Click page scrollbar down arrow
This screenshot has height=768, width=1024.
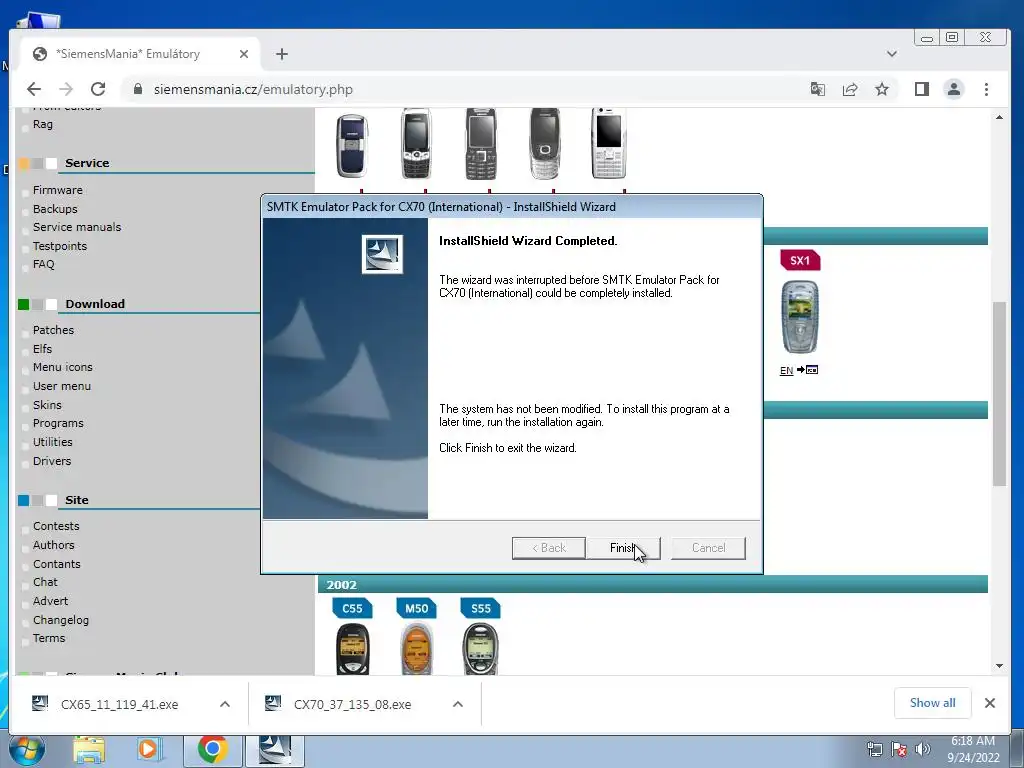pyautogui.click(x=999, y=666)
